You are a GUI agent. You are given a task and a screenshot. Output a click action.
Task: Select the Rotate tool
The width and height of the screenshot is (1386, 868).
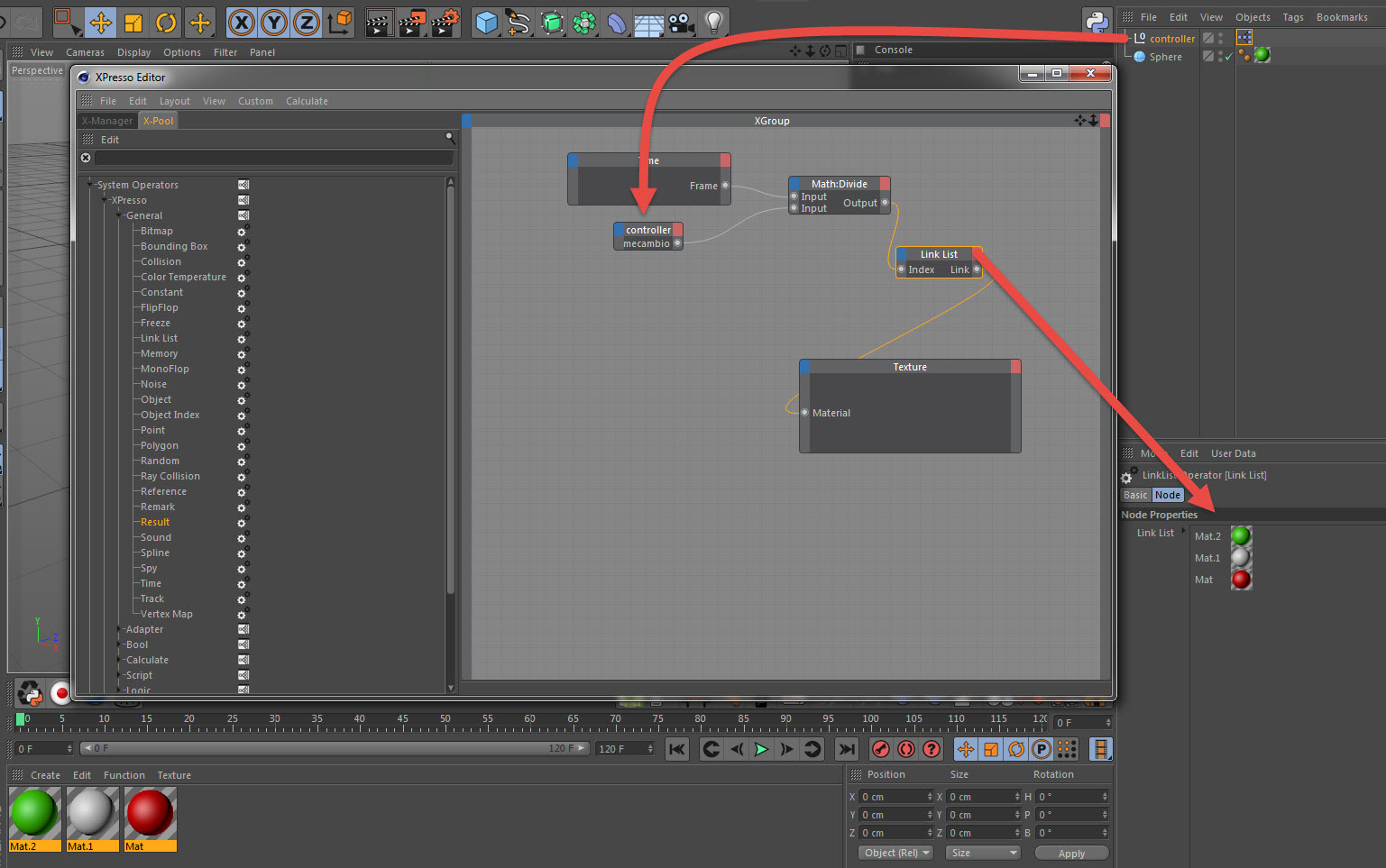pyautogui.click(x=166, y=23)
